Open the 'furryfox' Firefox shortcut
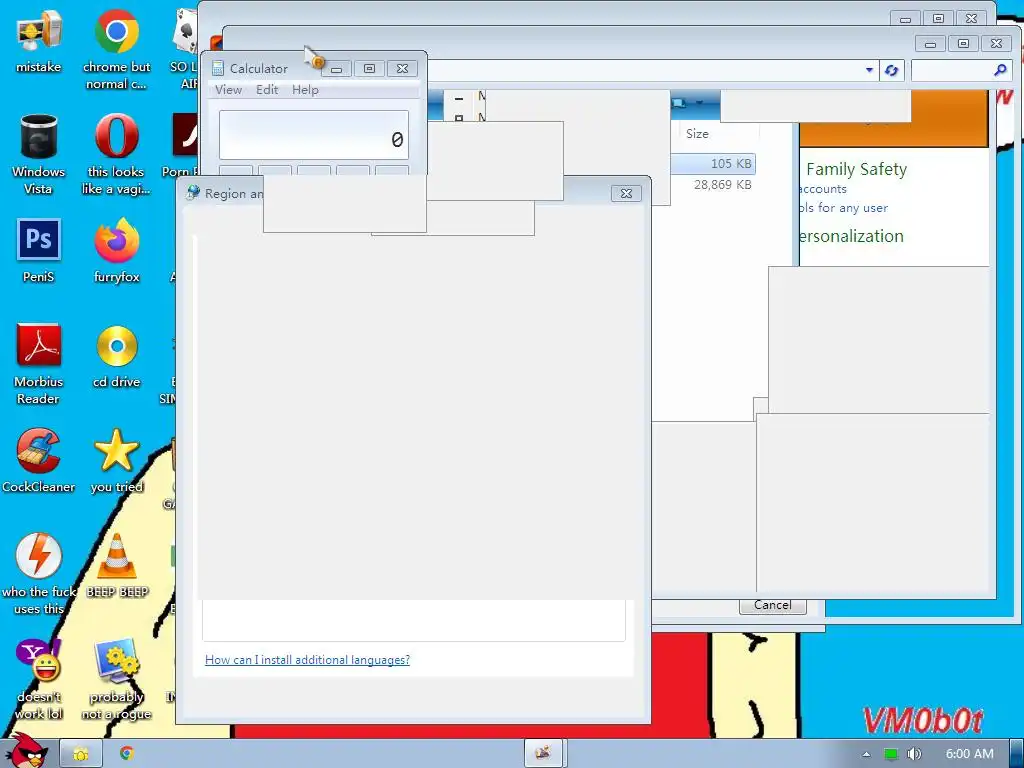The width and height of the screenshot is (1024, 768). pos(116,251)
